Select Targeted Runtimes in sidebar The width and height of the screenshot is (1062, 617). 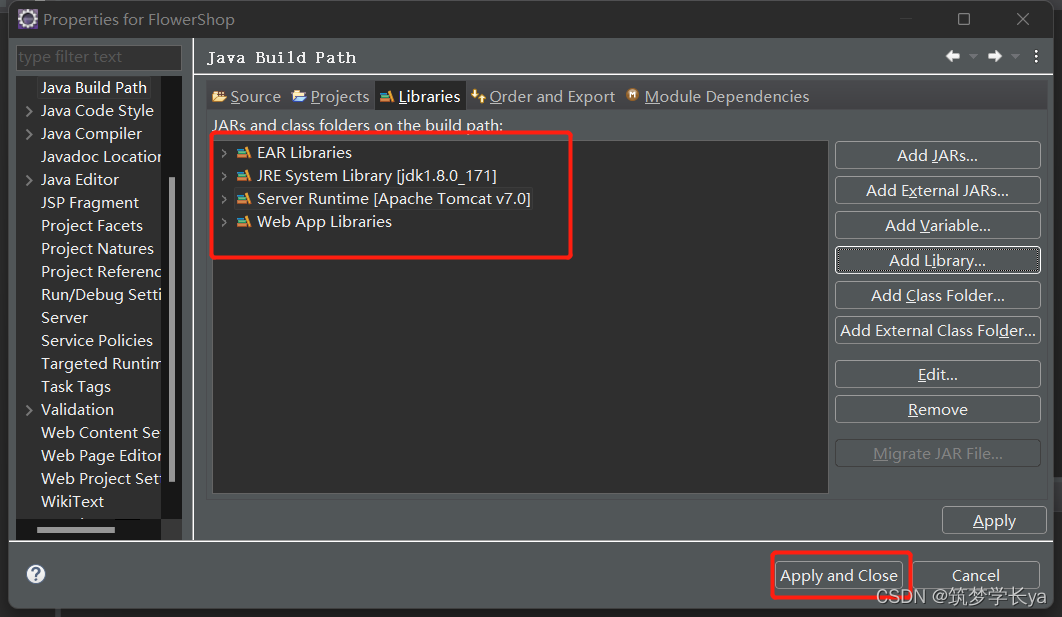point(100,364)
